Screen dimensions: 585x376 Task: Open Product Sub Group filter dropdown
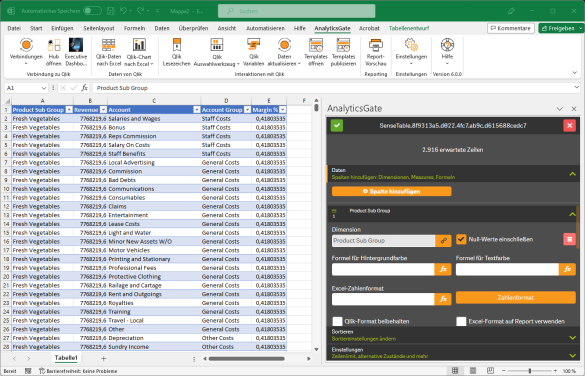pyautogui.click(x=69, y=110)
